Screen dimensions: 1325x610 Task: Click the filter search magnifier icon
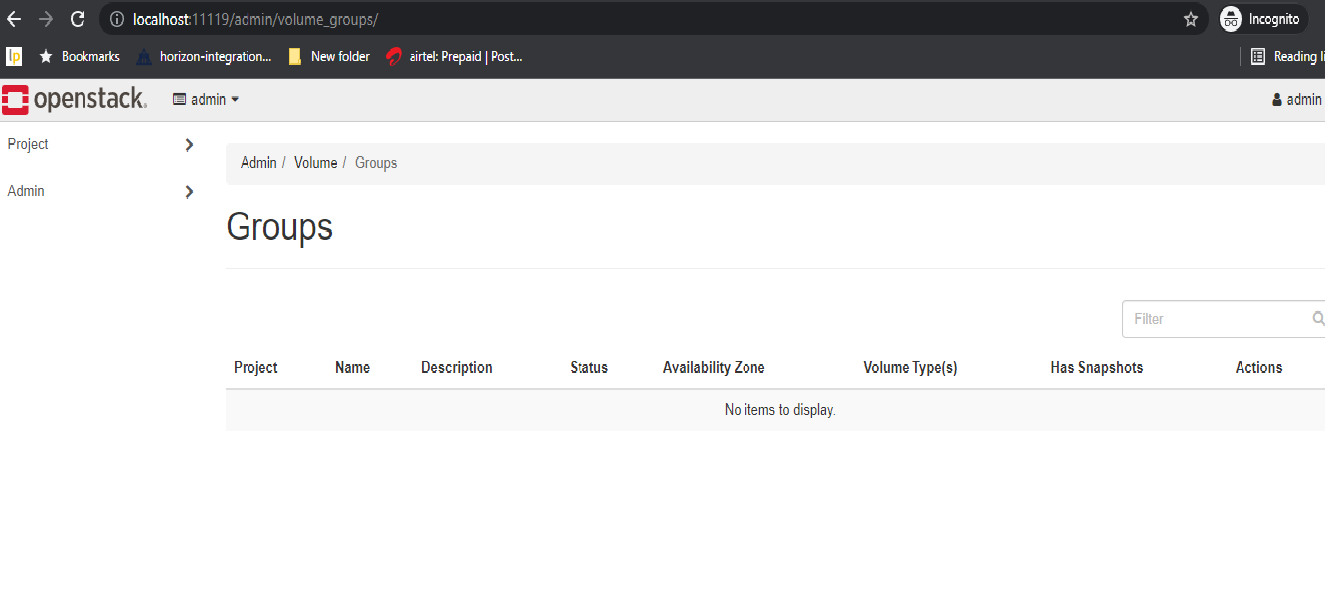tap(1318, 319)
